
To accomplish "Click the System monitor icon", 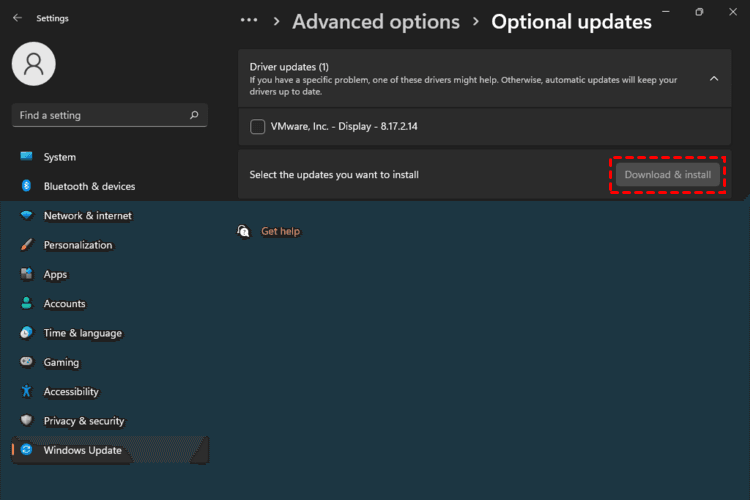I will click(26, 157).
